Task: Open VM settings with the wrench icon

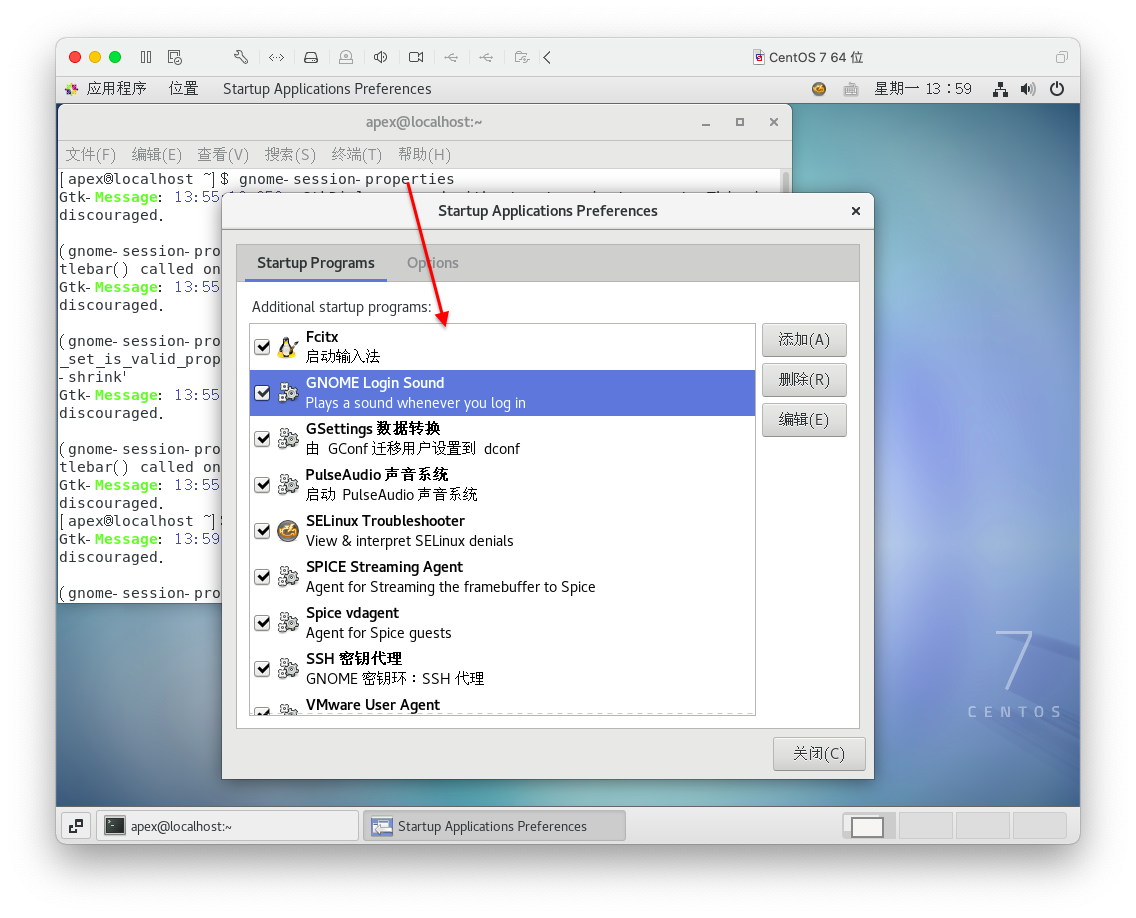Action: pos(241,57)
